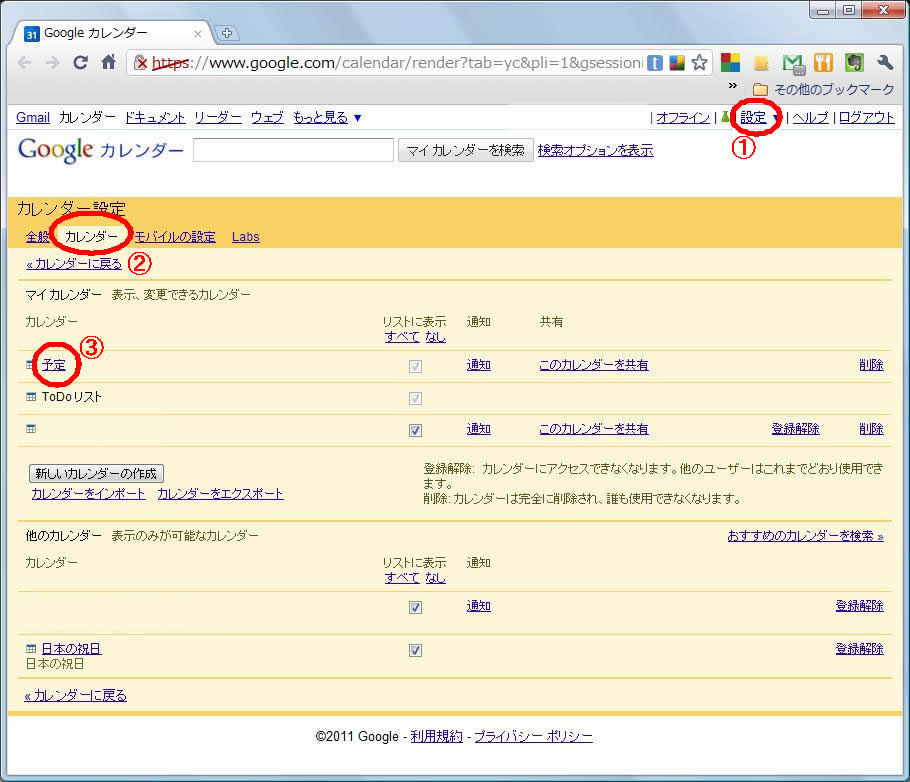Open the 日本の祝日 calendar link
910x782 pixels.
pos(72,649)
